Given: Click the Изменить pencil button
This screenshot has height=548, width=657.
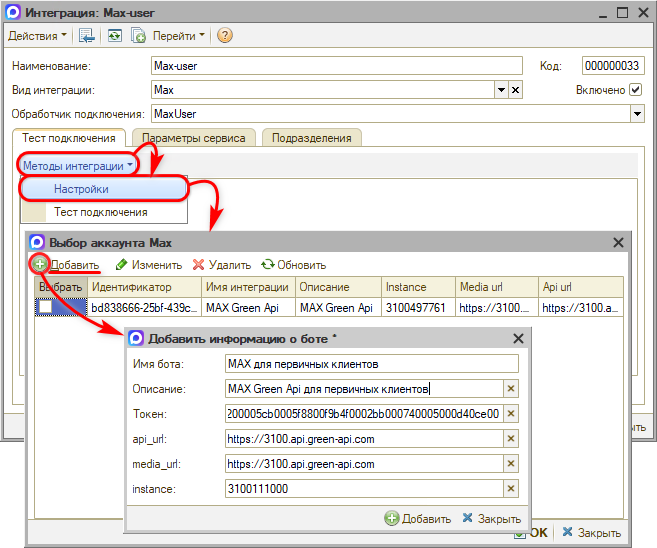Looking at the screenshot, I should coord(149,265).
